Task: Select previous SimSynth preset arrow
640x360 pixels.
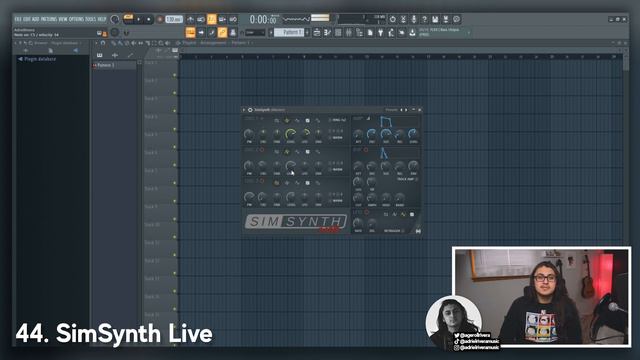Action: [402, 110]
